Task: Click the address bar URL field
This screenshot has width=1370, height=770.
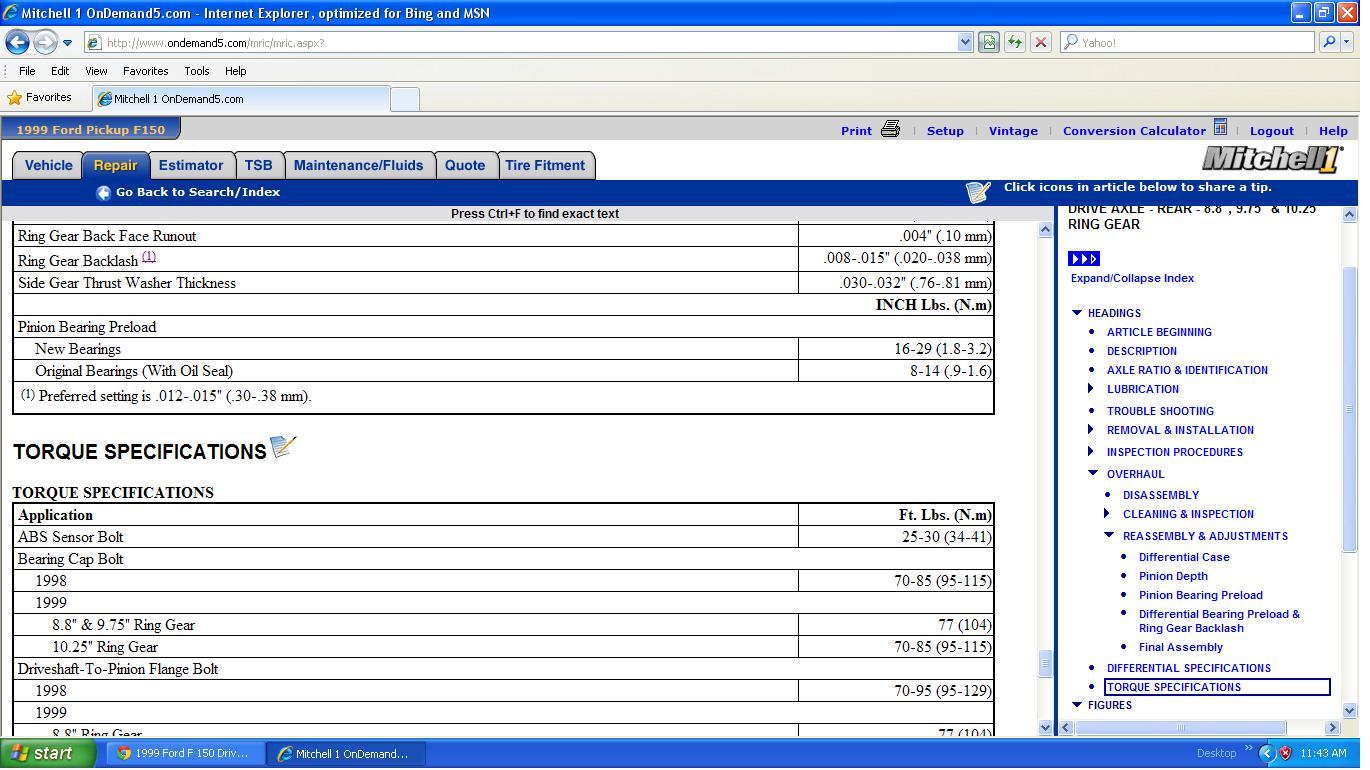Action: [x=520, y=43]
